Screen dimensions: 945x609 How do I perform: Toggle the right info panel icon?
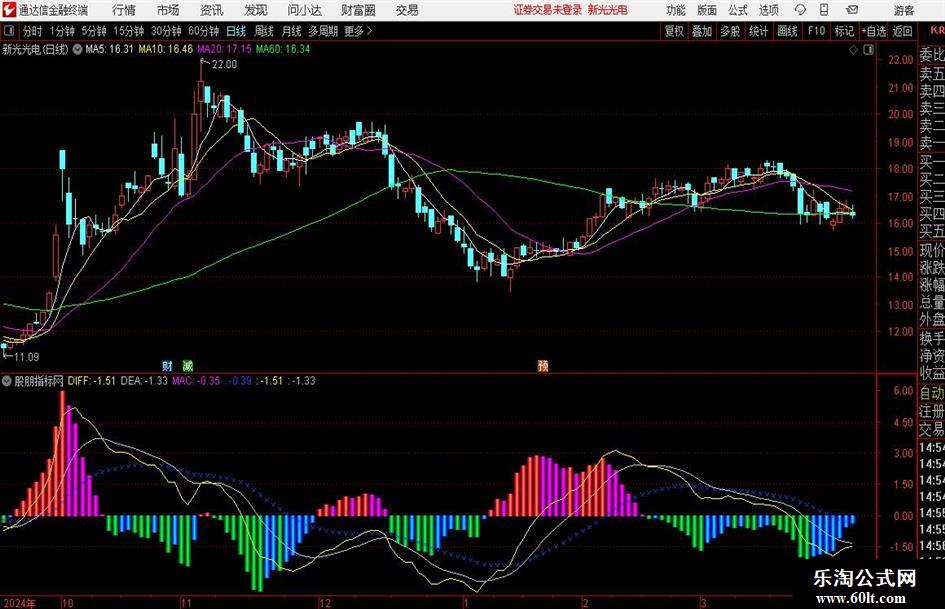tap(868, 50)
